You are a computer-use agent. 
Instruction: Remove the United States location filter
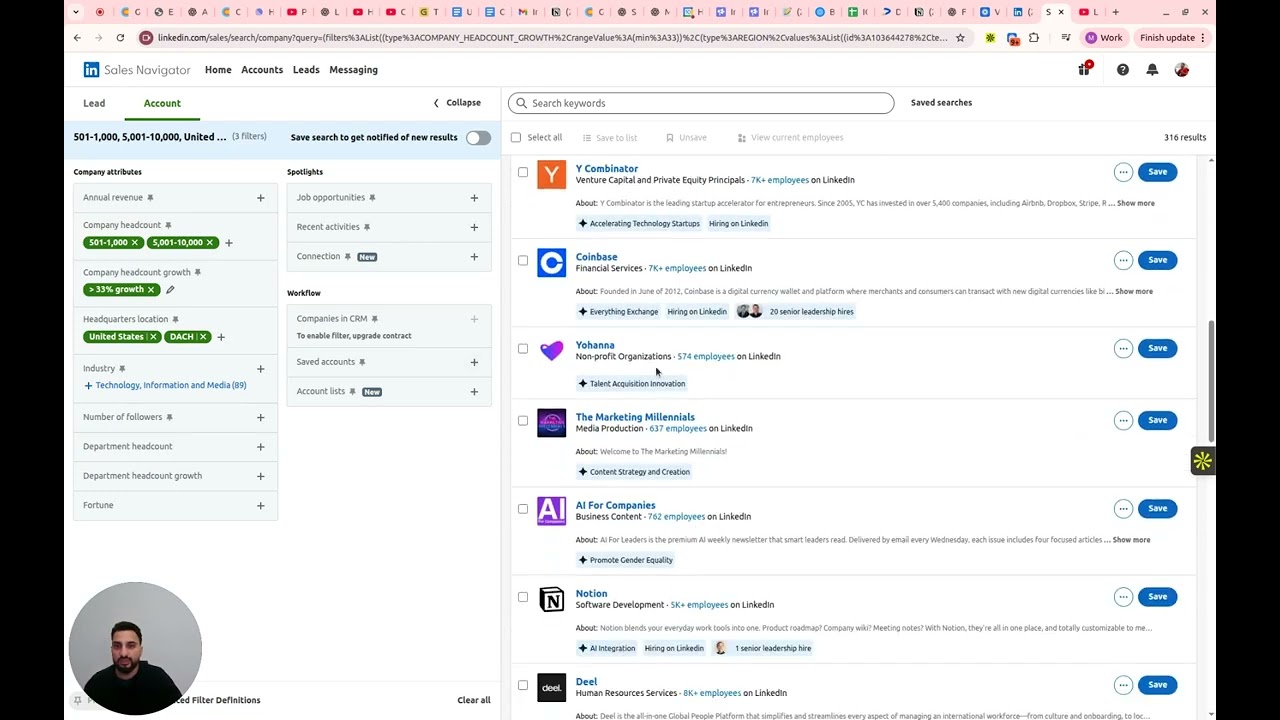pyautogui.click(x=153, y=337)
